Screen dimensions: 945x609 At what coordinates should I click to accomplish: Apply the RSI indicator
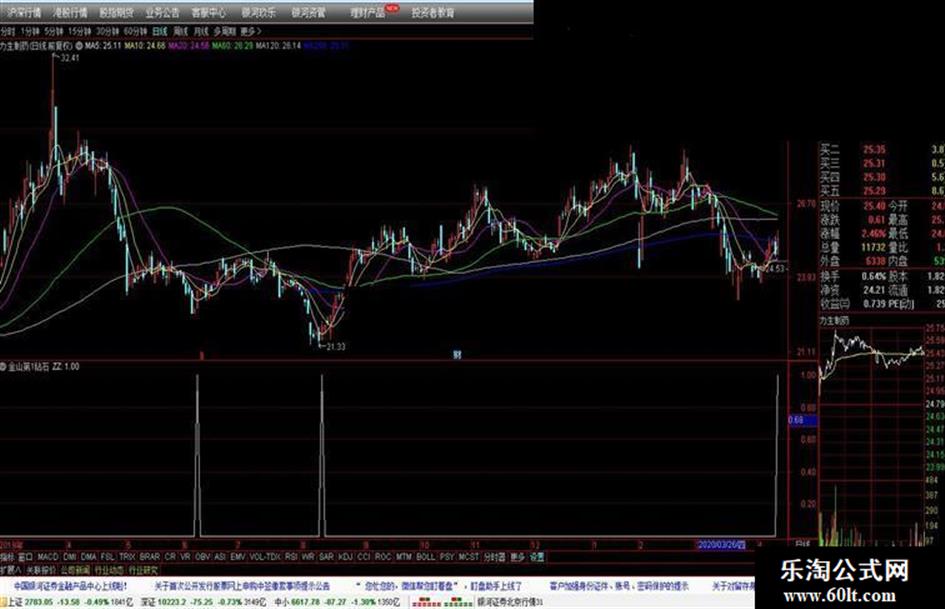tap(292, 557)
